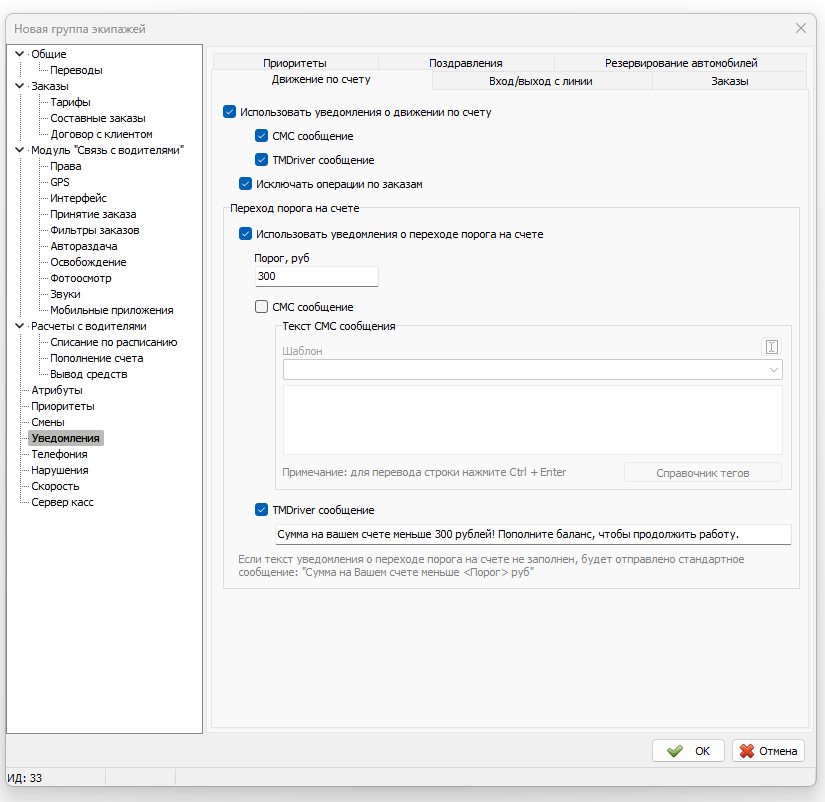Screen dimensions: 825x802
Task: Select Переводы under Общие
Action: 76,70
